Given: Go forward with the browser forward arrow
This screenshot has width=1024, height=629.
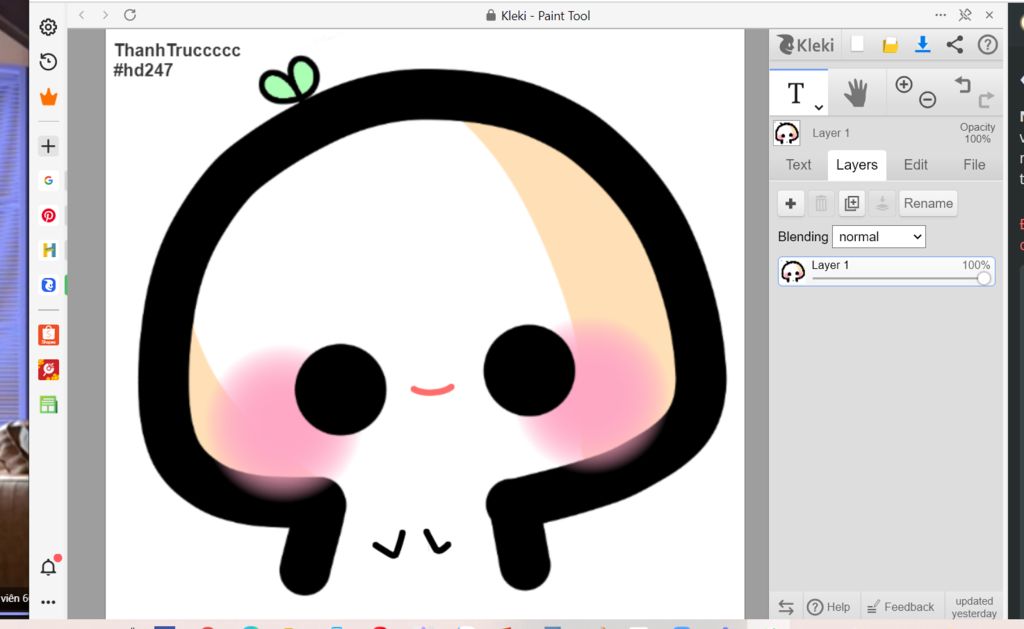Looking at the screenshot, I should pos(105,15).
